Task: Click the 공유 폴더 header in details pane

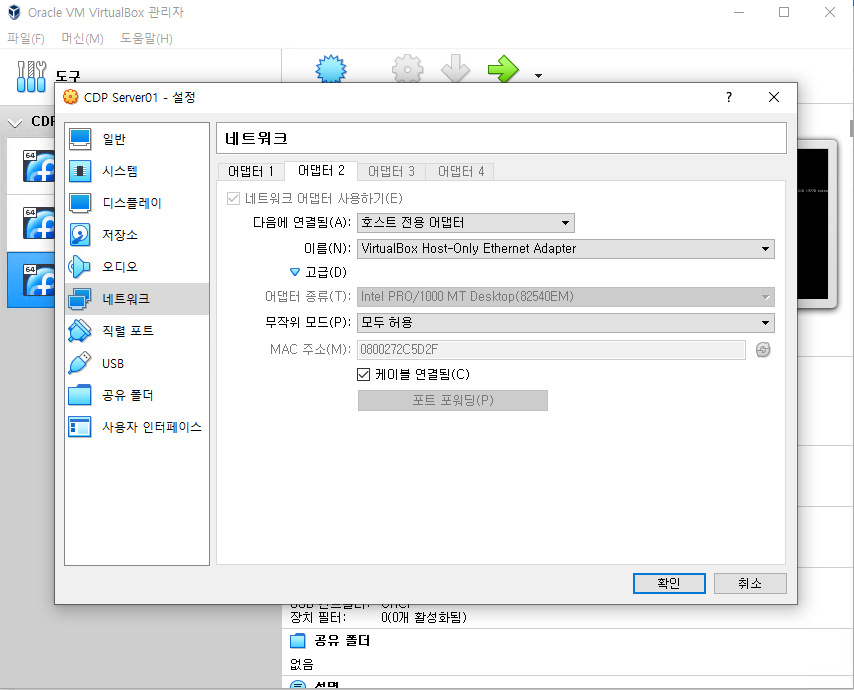Action: click(342, 641)
